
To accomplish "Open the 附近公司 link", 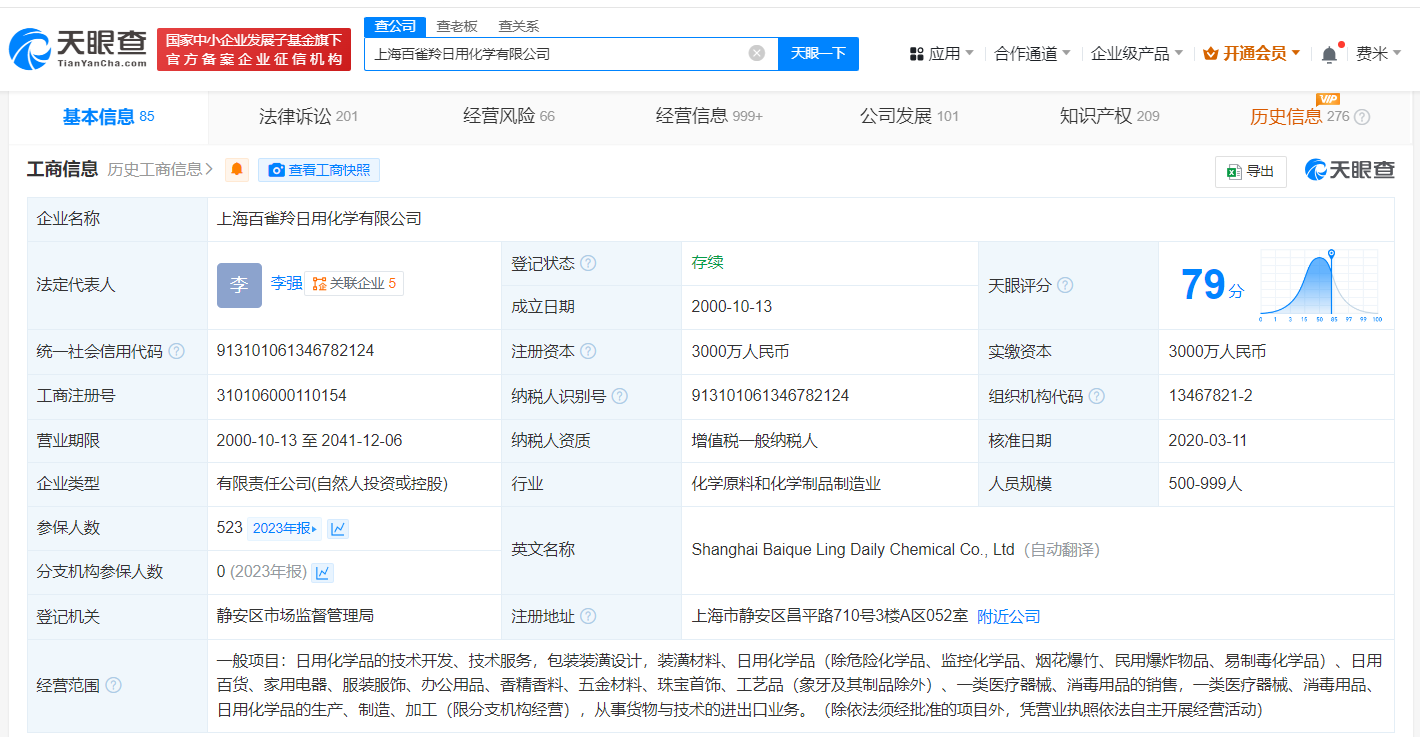I will tap(1008, 617).
